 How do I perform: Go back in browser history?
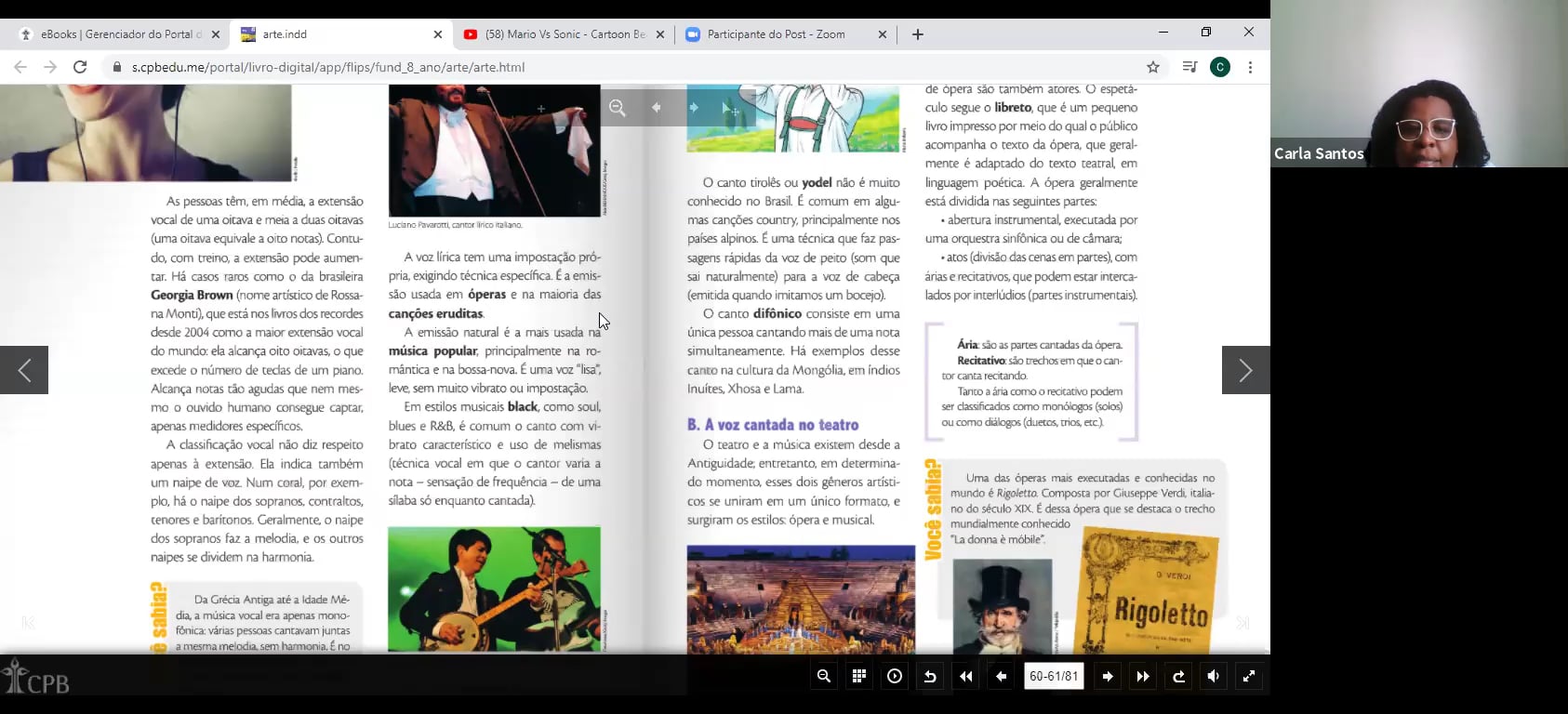click(x=20, y=67)
